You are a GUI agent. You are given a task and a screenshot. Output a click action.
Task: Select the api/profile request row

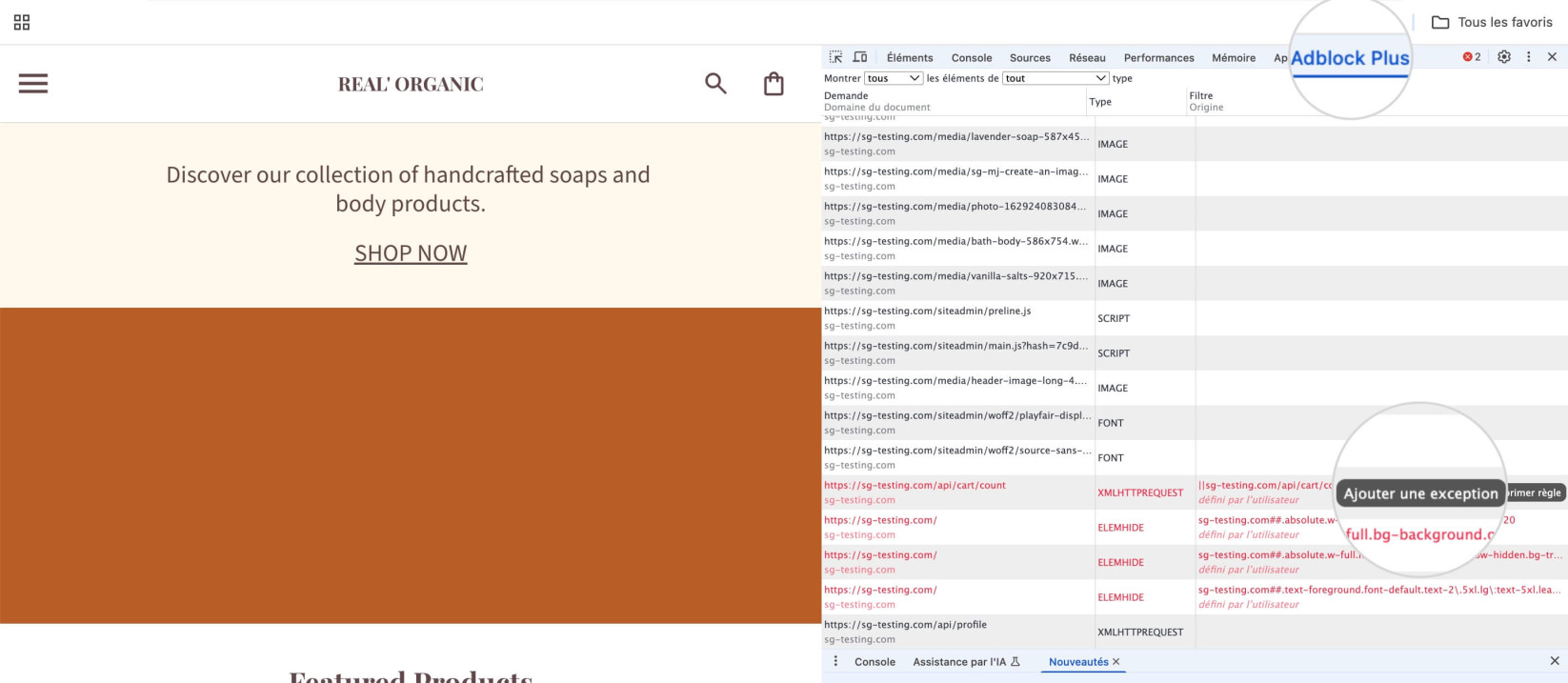point(1195,632)
